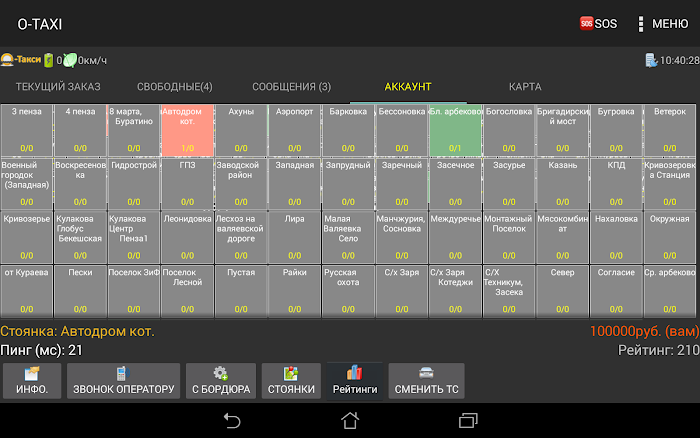Tap the Android home navigation icon
Viewport: 700px width, 438px height.
click(350, 421)
